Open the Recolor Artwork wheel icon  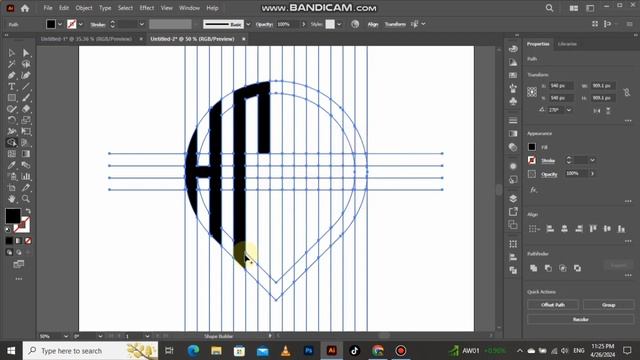pos(355,24)
